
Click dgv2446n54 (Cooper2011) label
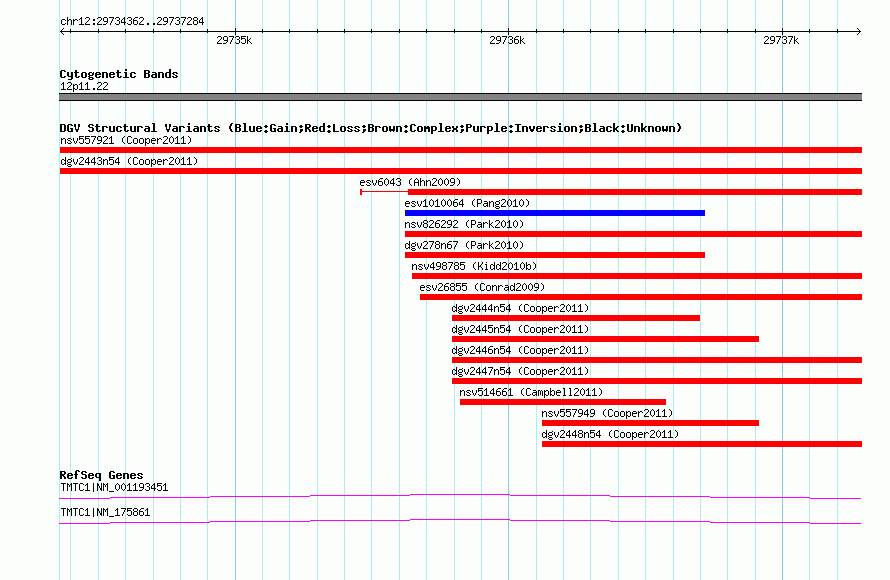pos(520,350)
